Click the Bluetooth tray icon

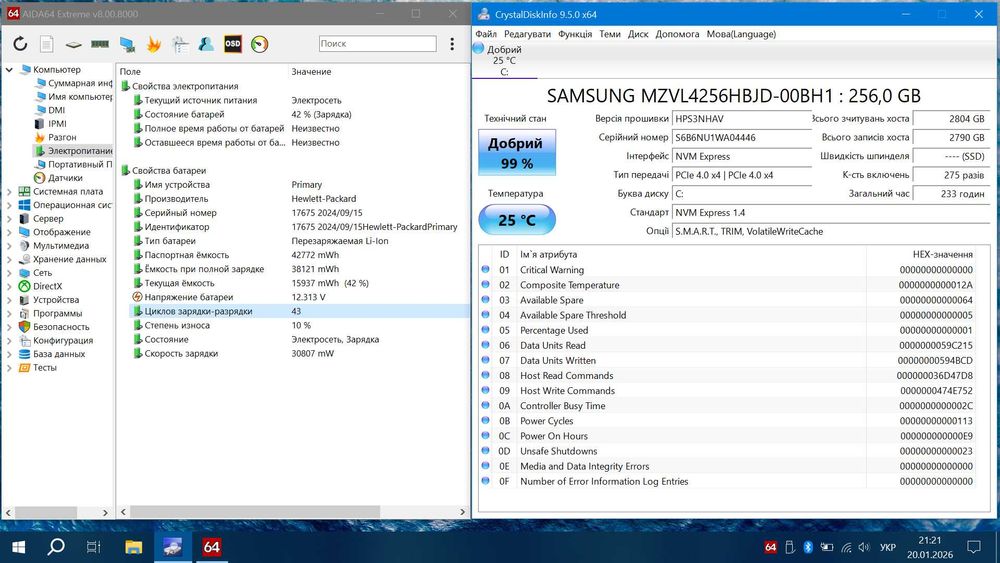coord(807,547)
